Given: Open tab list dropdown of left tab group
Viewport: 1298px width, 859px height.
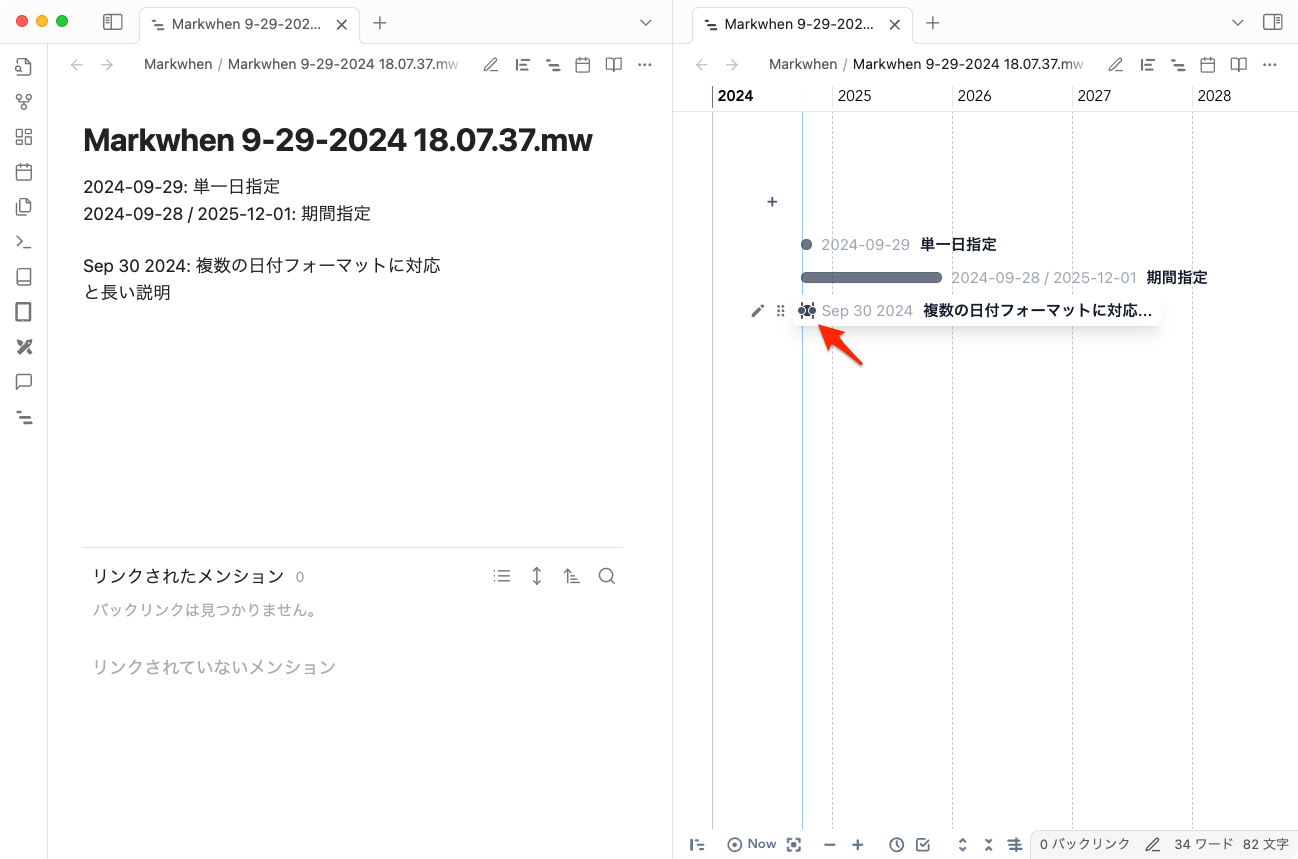Looking at the screenshot, I should tap(646, 23).
